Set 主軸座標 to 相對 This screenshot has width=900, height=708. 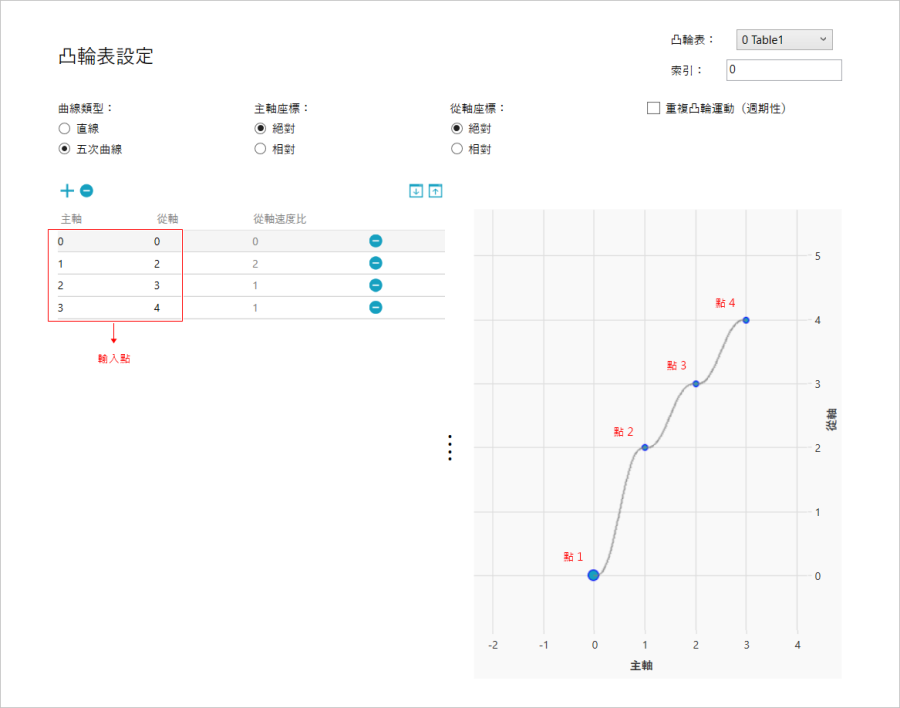click(260, 149)
